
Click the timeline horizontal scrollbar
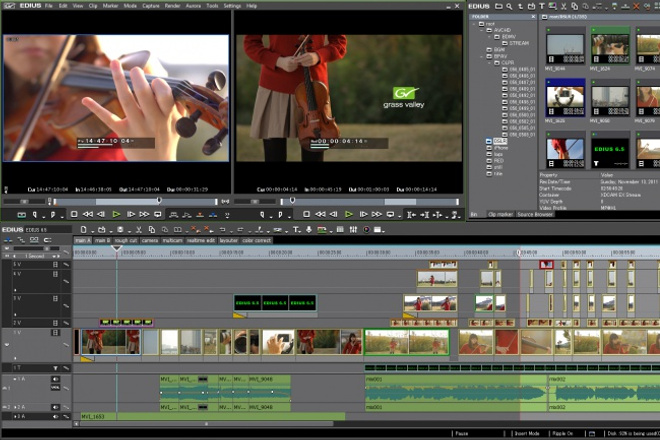[x=206, y=424]
